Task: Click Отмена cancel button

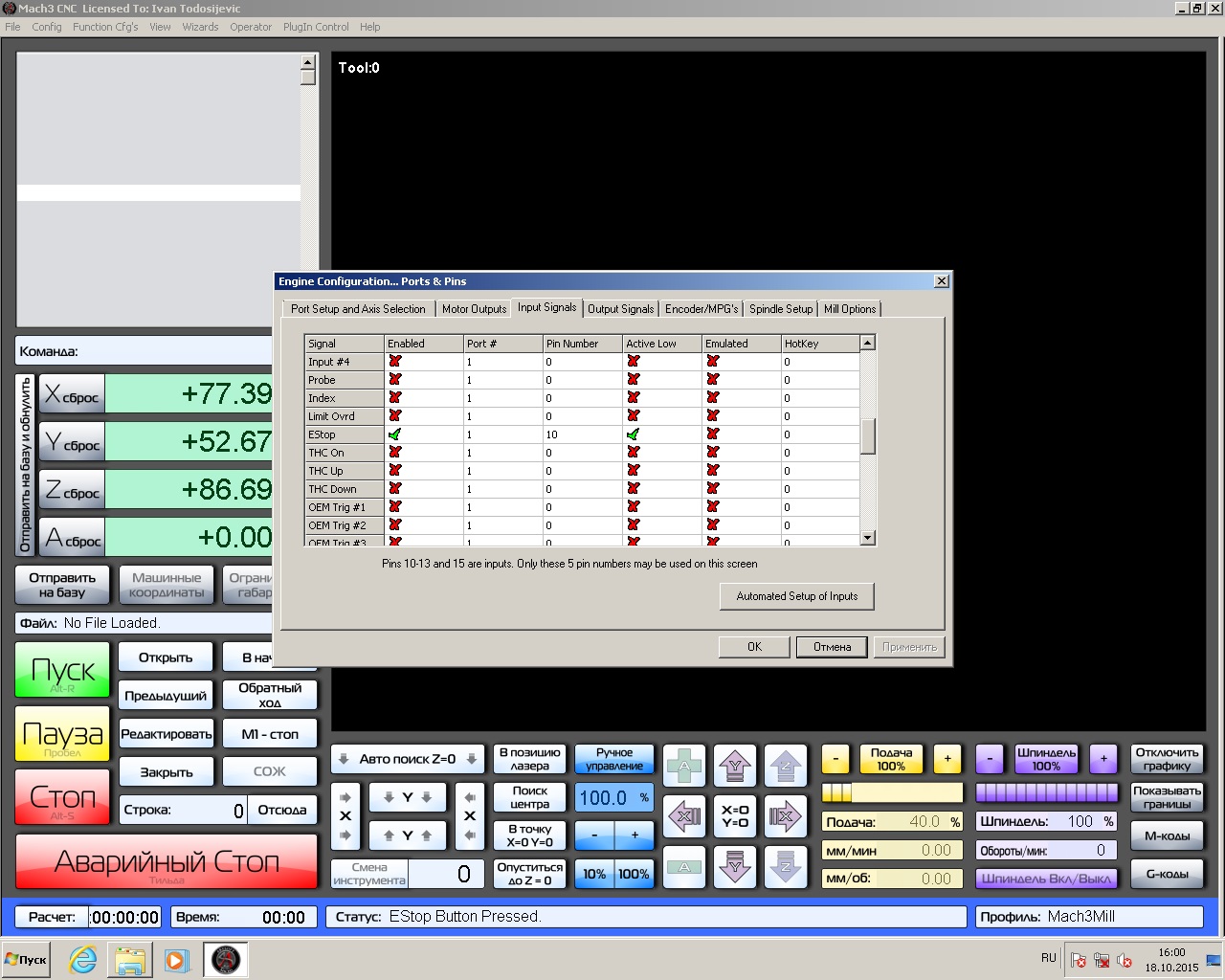Action: (832, 647)
